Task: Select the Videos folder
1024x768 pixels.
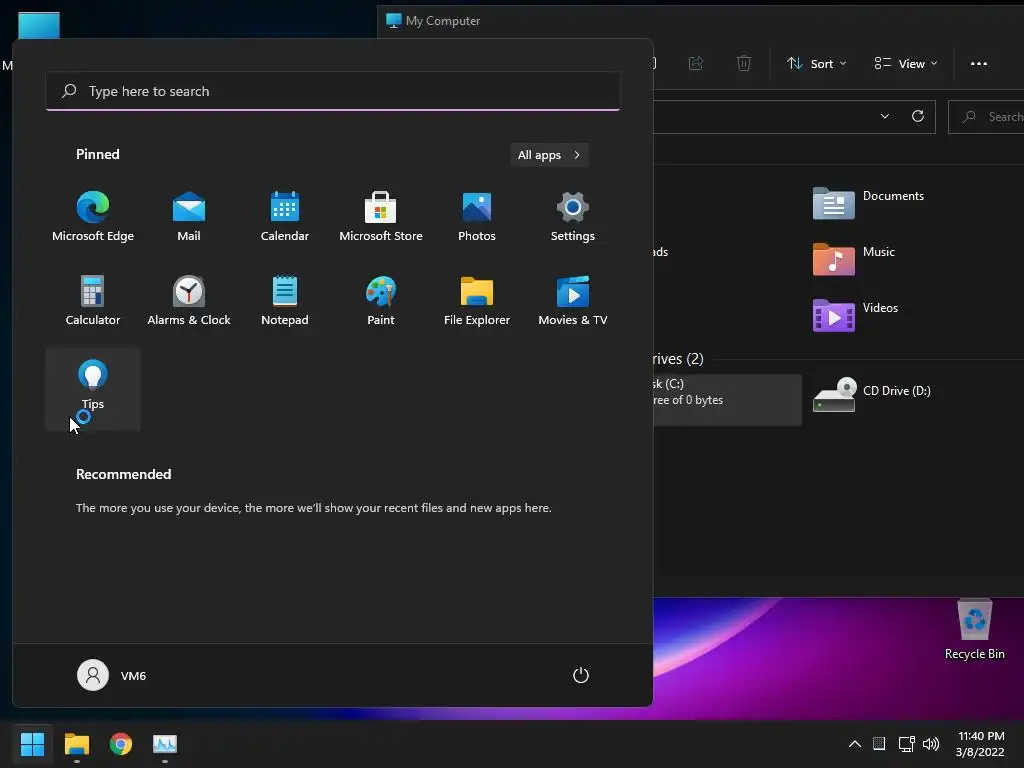Action: (x=856, y=315)
